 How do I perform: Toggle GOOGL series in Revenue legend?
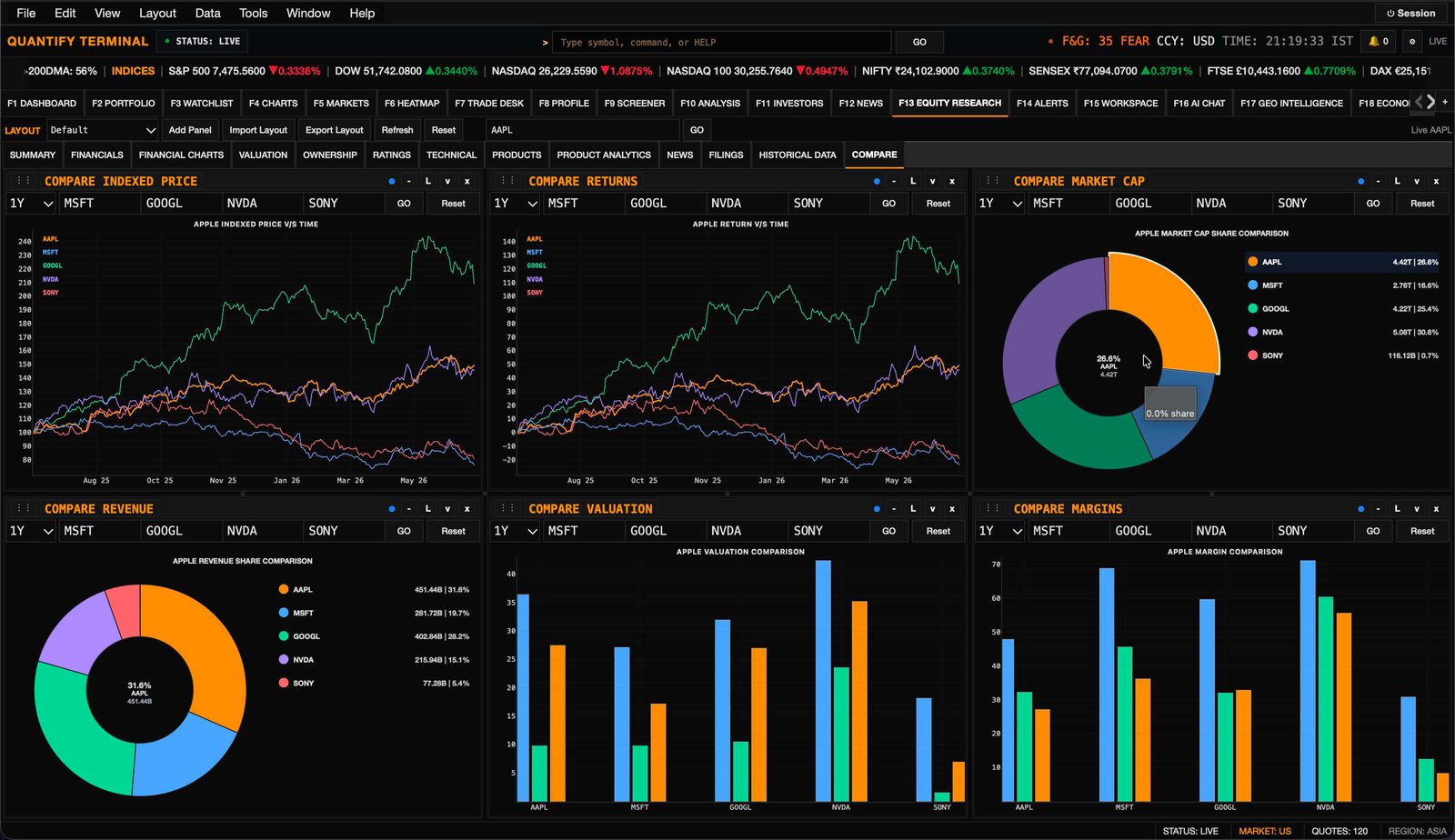[374, 636]
